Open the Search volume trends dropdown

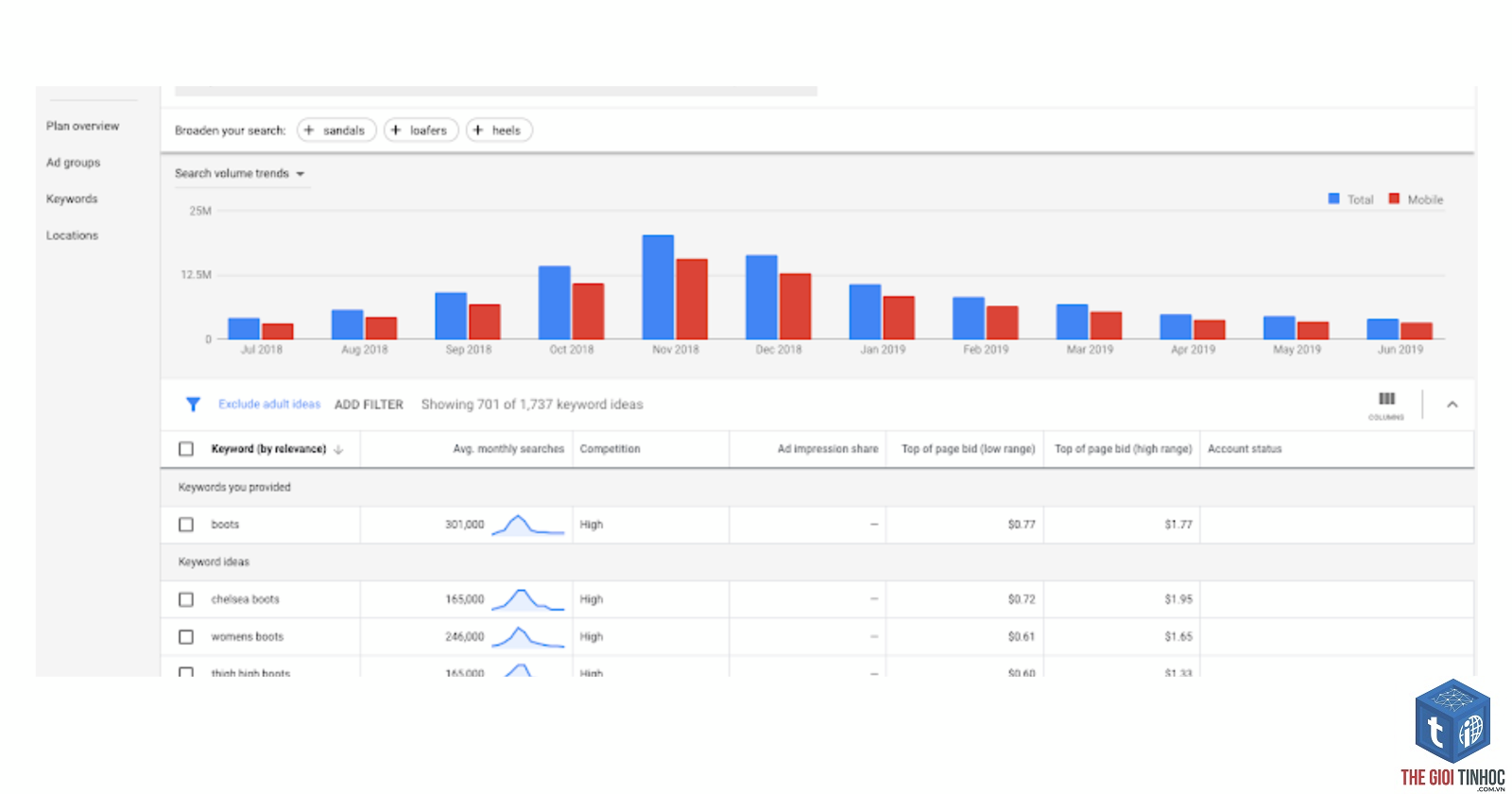click(240, 174)
